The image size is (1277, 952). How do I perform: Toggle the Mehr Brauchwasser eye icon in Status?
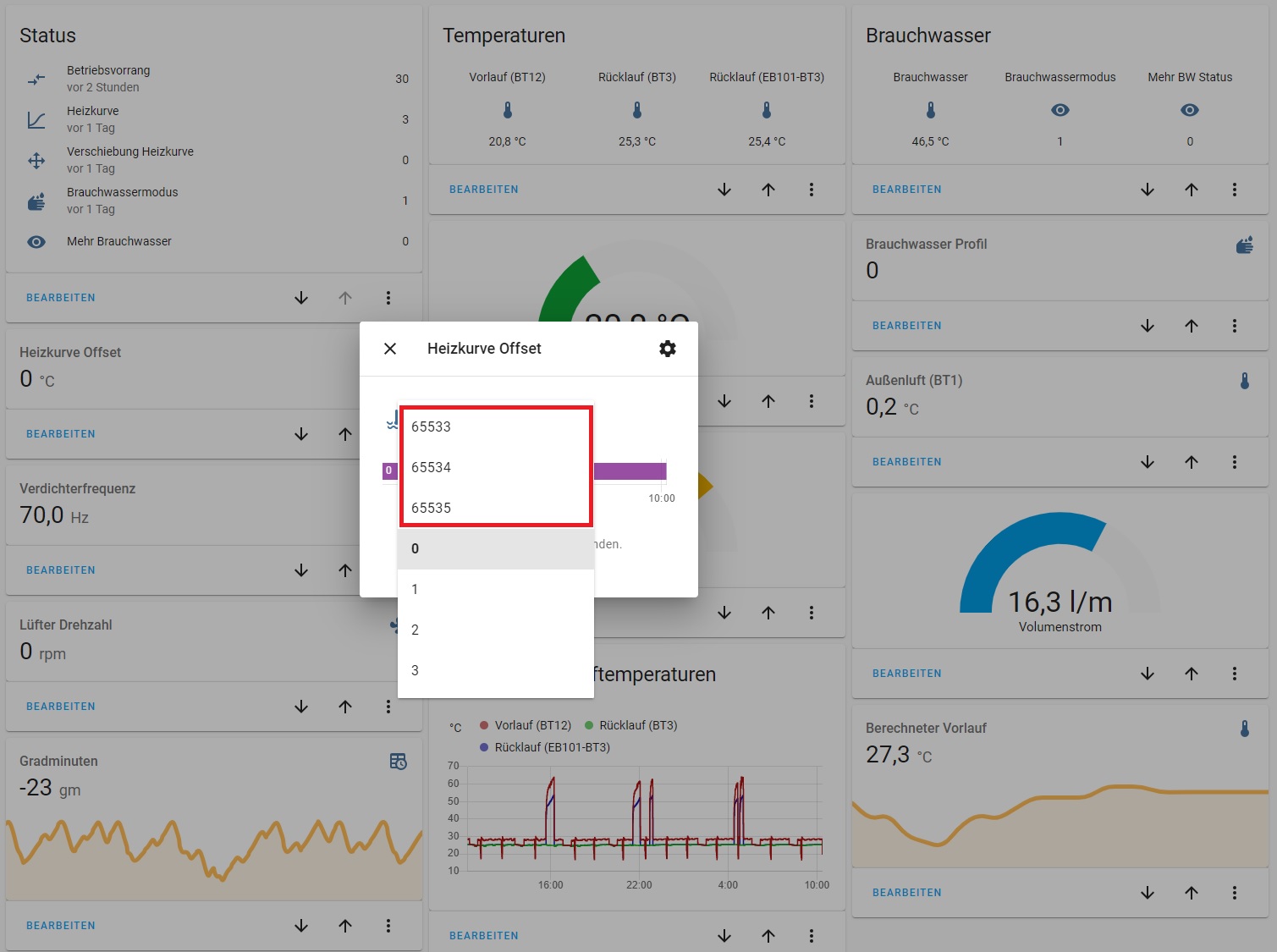(36, 241)
